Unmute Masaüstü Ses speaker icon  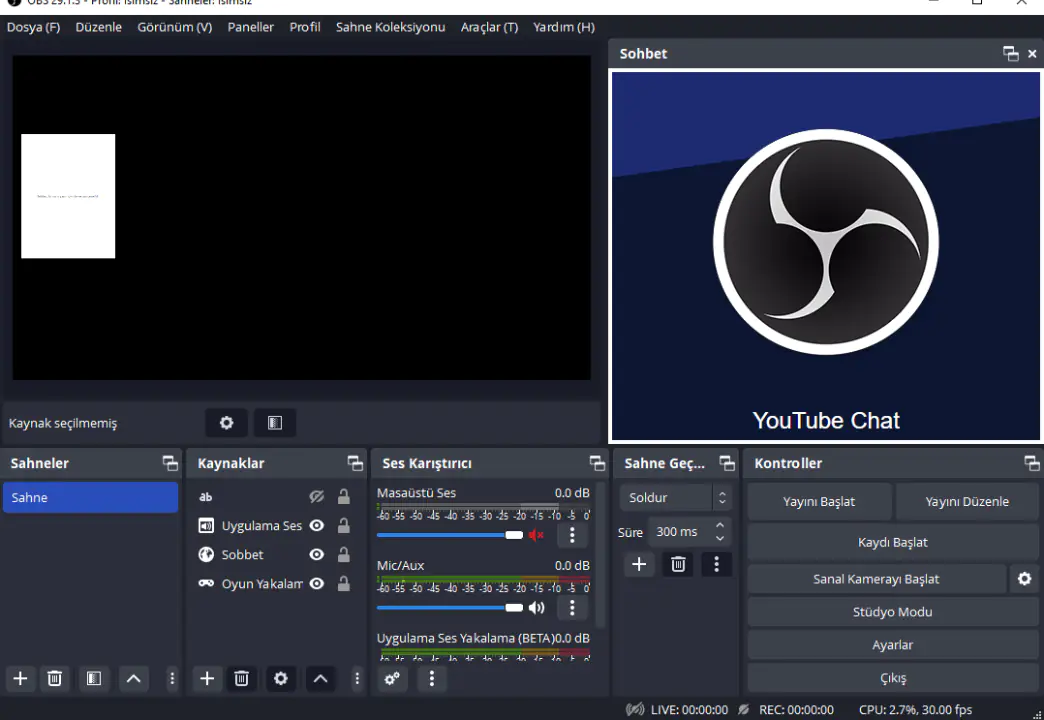click(x=536, y=535)
